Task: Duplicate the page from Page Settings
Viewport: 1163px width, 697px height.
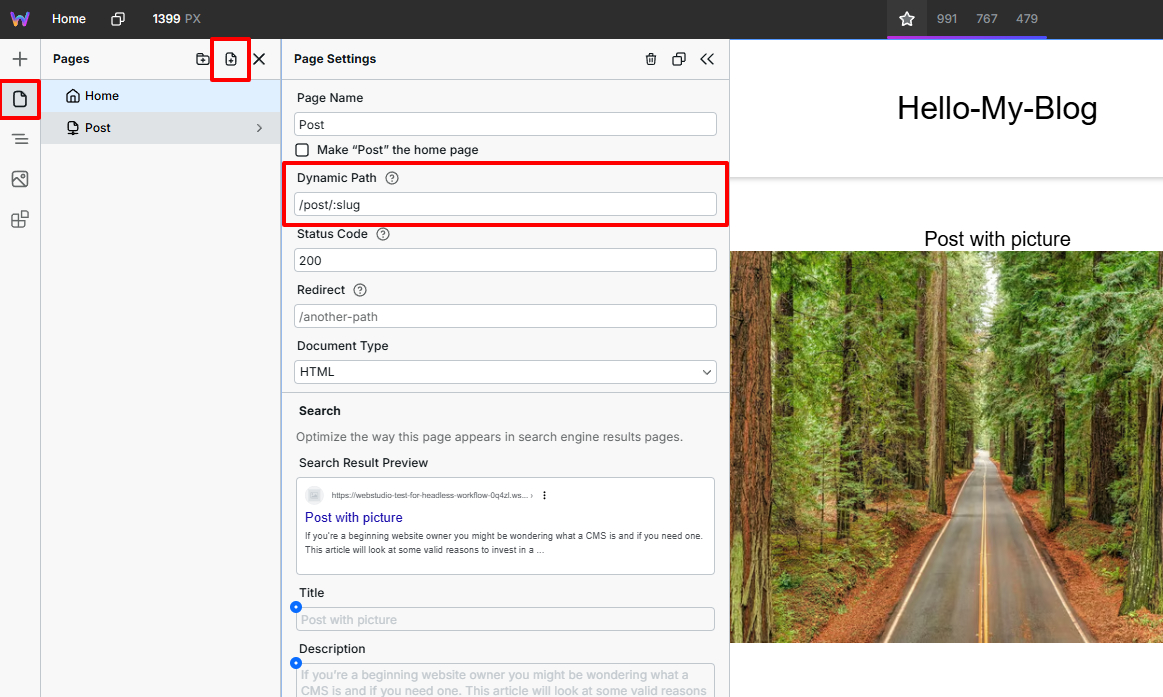Action: coord(679,59)
